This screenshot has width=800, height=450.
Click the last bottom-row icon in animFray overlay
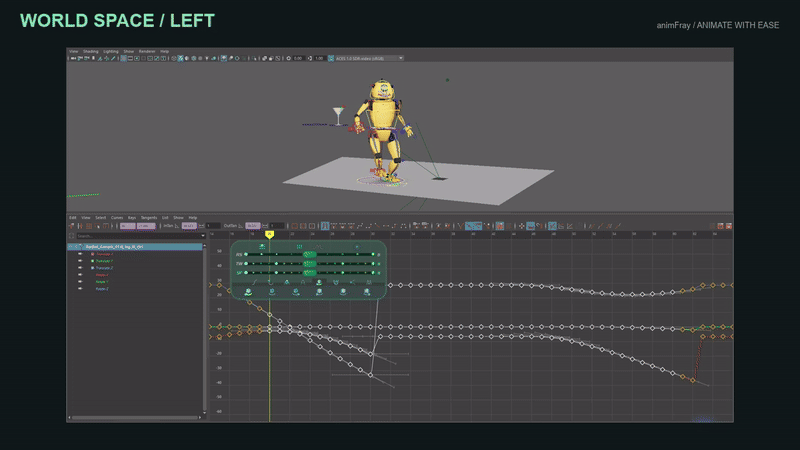[x=367, y=292]
